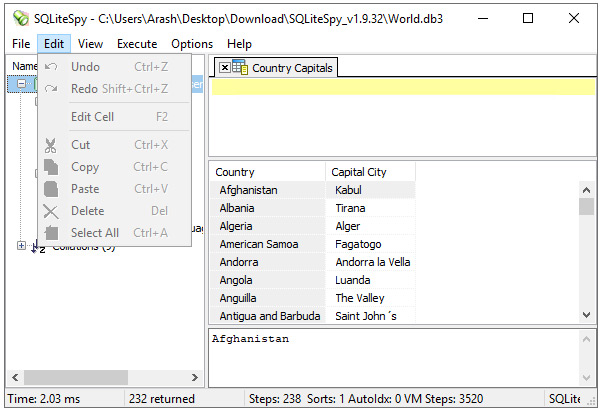Open the Options menu
This screenshot has height=413, width=600.
point(192,44)
